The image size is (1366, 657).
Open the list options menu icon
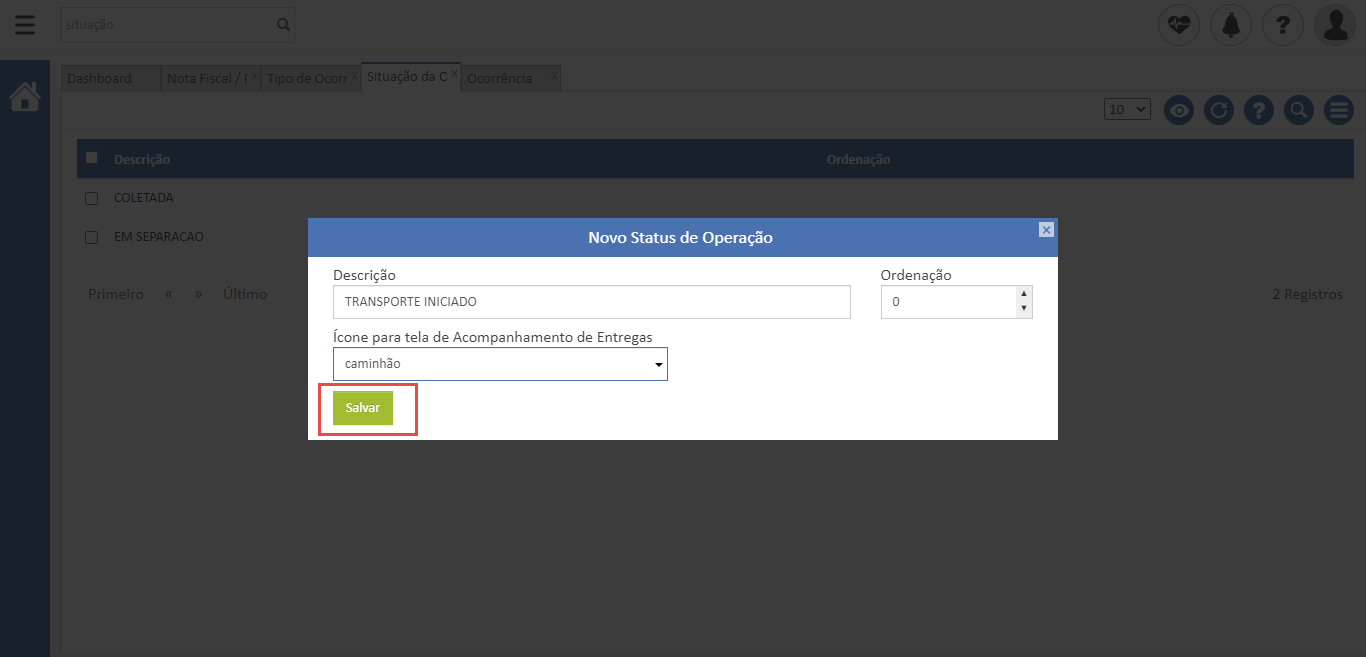tap(1338, 110)
